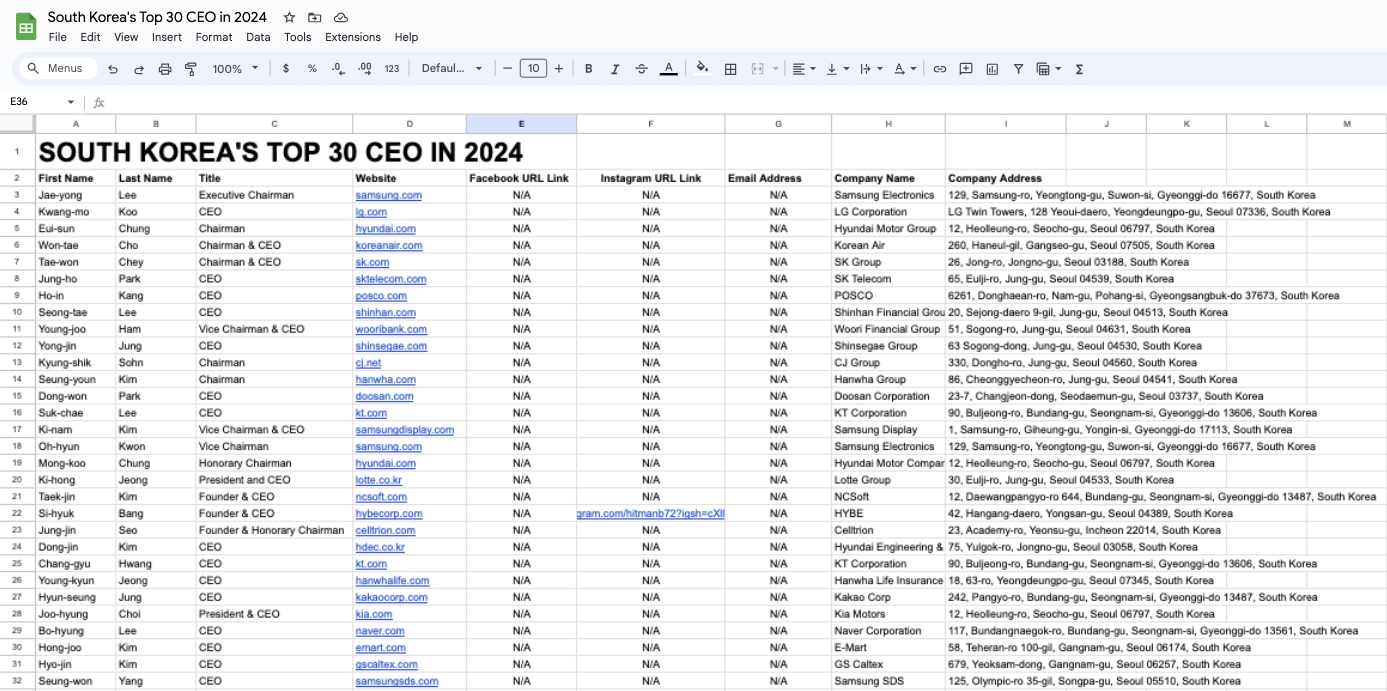The image size is (1387, 691).
Task: Activate the Paint format roller tool
Action: pyautogui.click(x=191, y=69)
